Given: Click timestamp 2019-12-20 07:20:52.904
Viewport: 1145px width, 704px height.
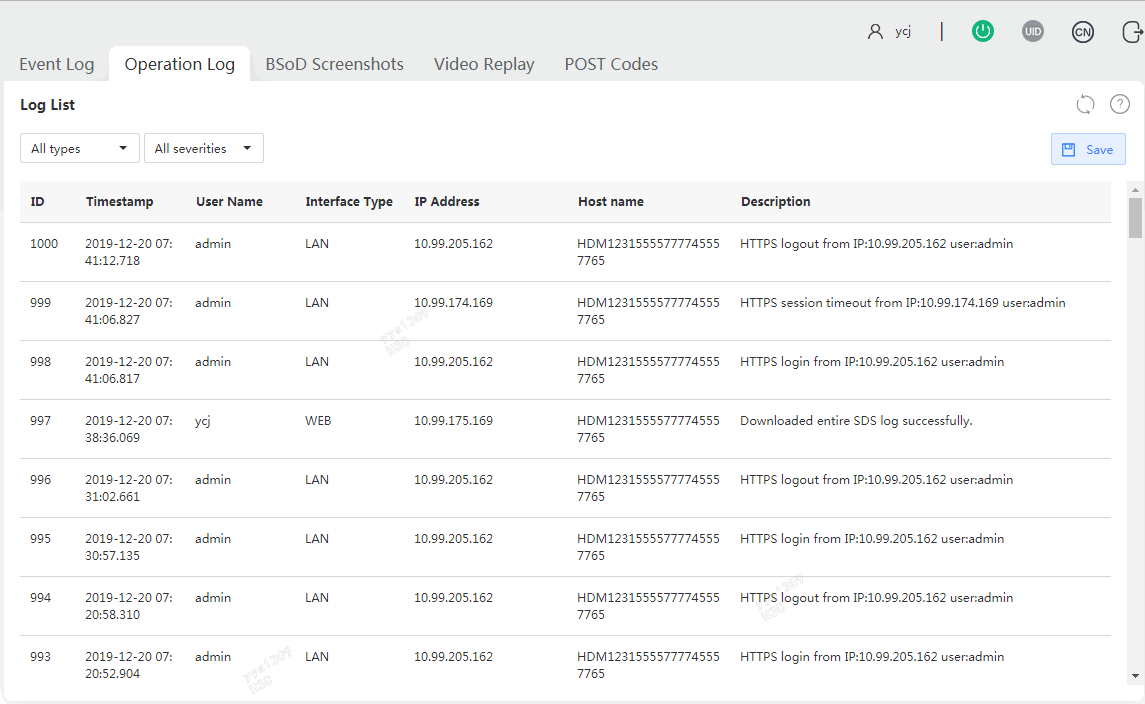Looking at the screenshot, I should tap(129, 665).
